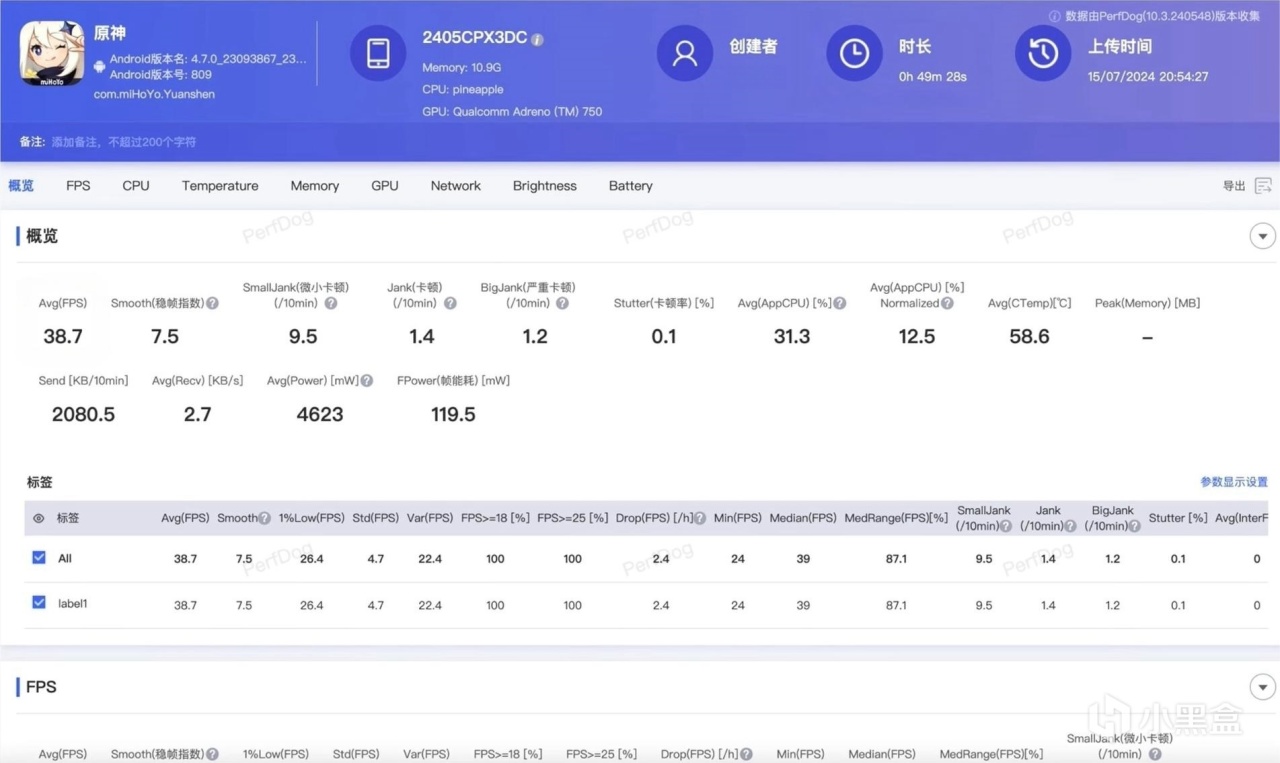Screen dimensions: 1280x763
Task: Uncheck the label1 checkbox
Action: (39, 602)
